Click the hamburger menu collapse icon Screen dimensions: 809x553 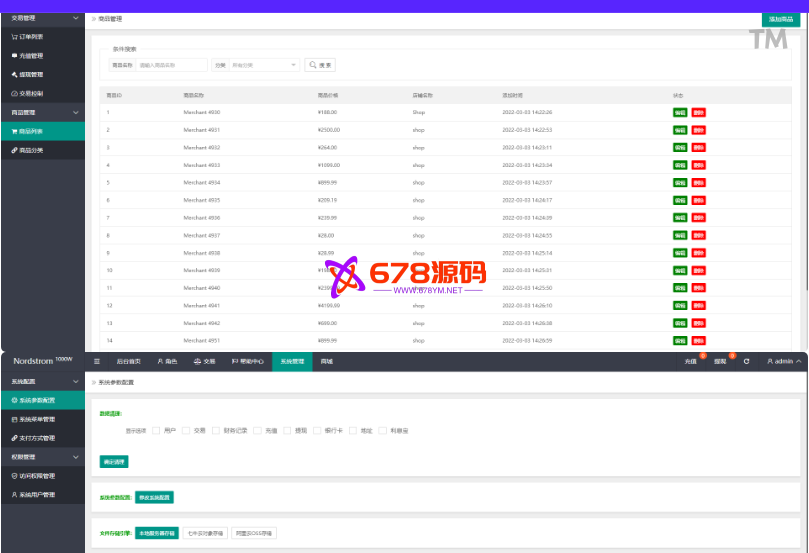click(97, 361)
